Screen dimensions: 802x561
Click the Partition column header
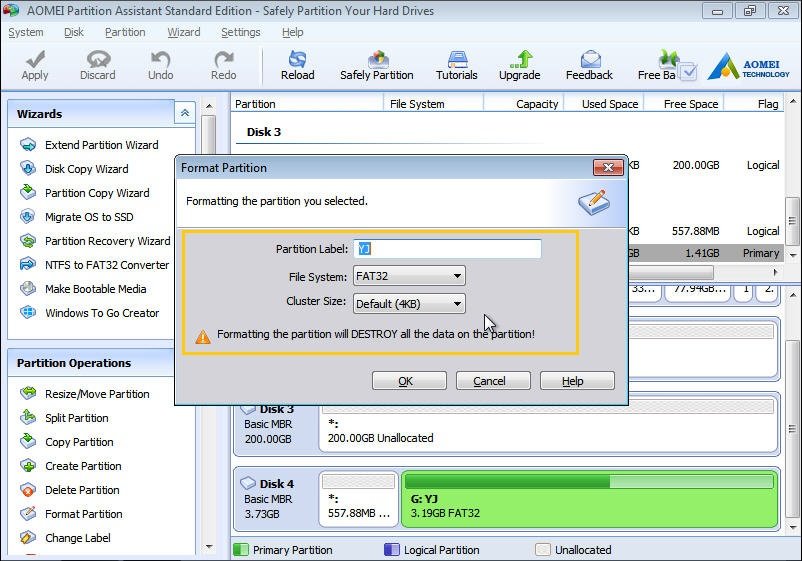[307, 104]
